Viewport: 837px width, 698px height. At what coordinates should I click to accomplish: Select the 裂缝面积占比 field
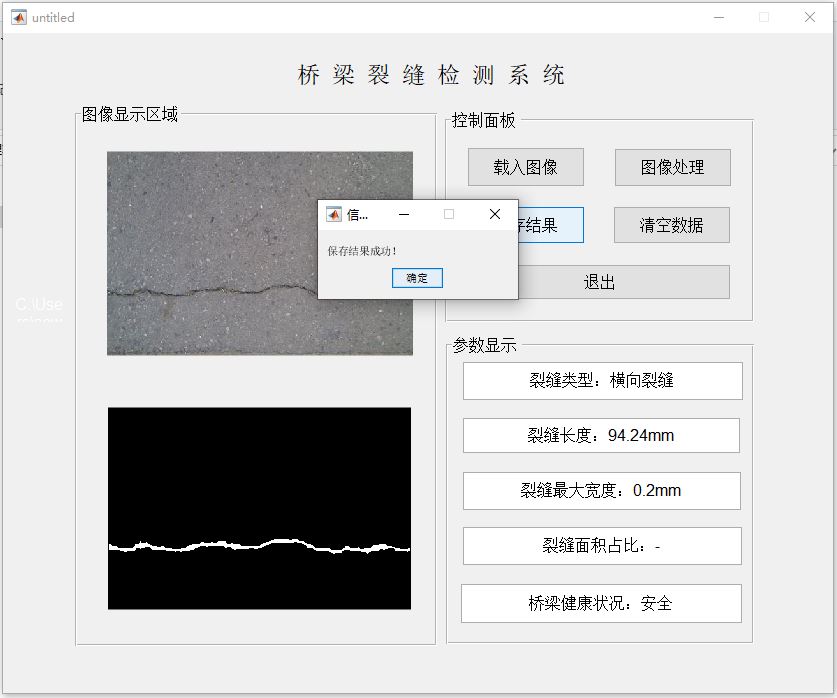[x=602, y=545]
